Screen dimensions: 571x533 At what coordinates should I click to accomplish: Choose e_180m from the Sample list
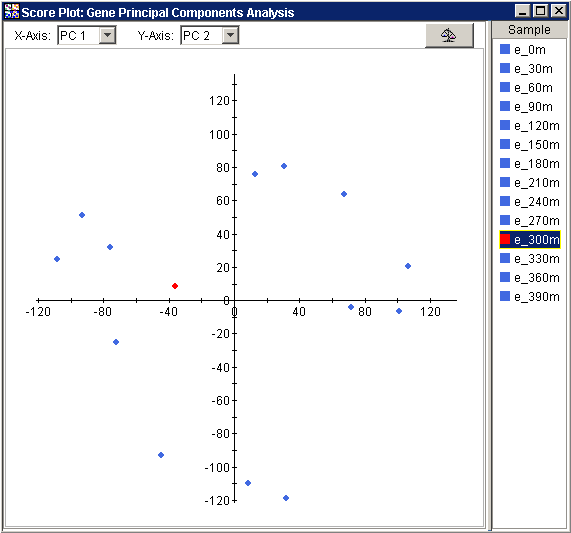click(x=530, y=163)
